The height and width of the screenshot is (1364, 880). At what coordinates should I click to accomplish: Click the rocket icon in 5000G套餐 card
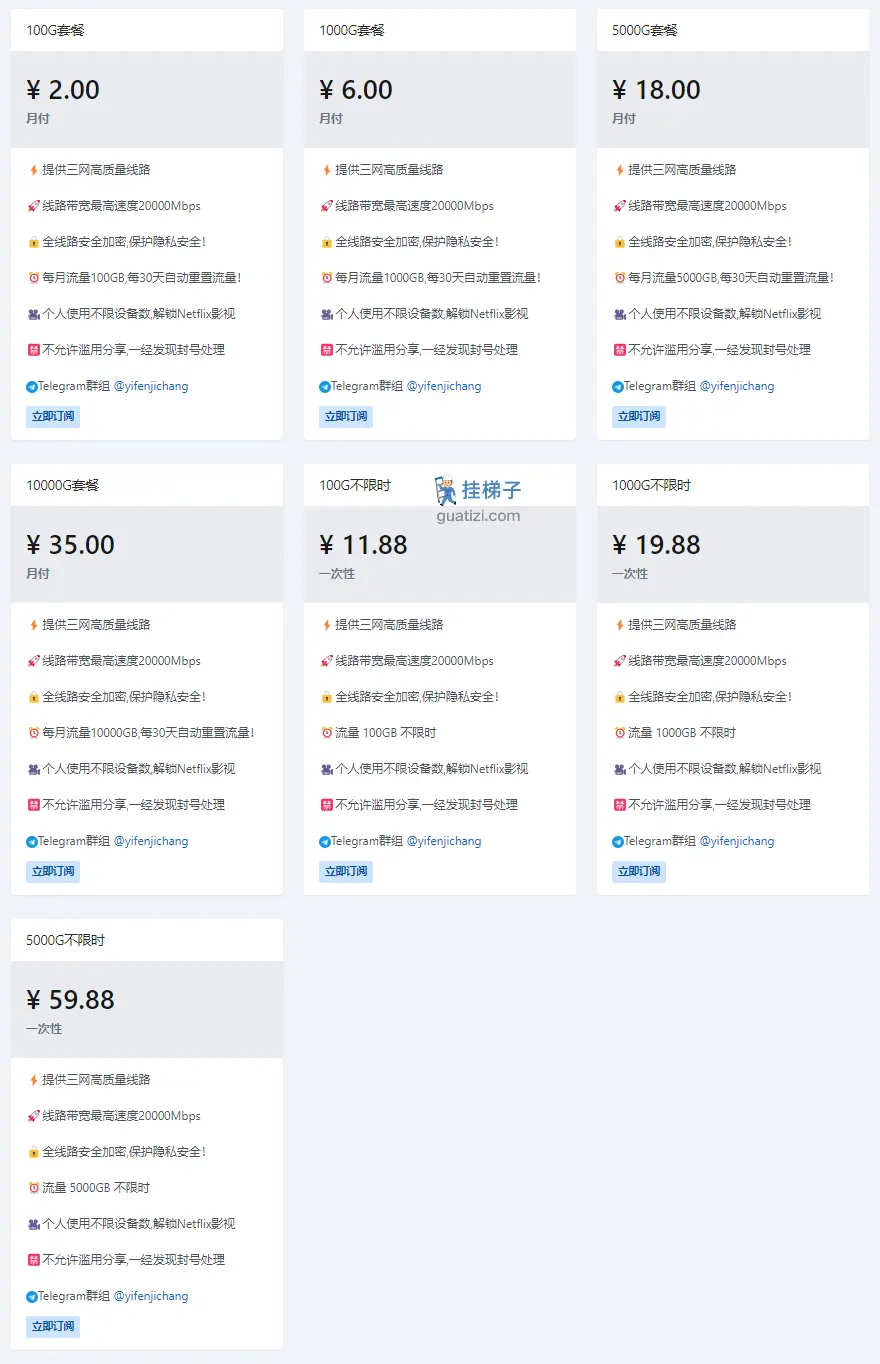click(619, 206)
